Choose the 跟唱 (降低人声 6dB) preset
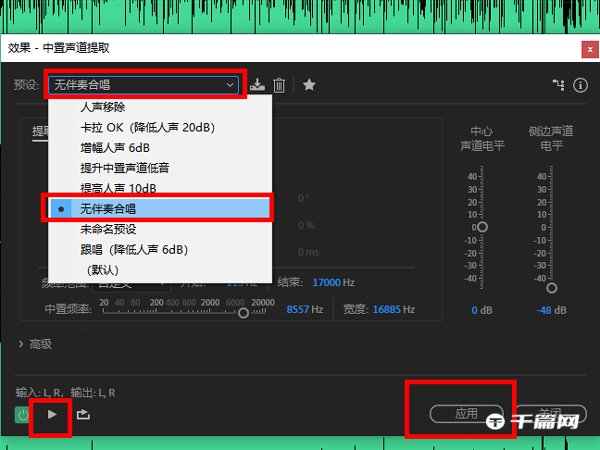This screenshot has height=450, width=600. pyautogui.click(x=160, y=249)
